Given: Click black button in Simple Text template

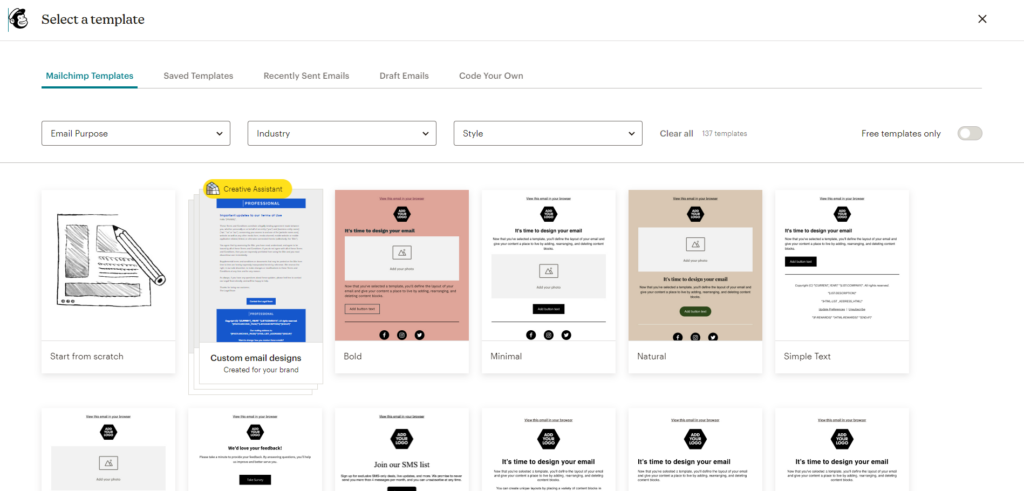Looking at the screenshot, I should (x=801, y=261).
